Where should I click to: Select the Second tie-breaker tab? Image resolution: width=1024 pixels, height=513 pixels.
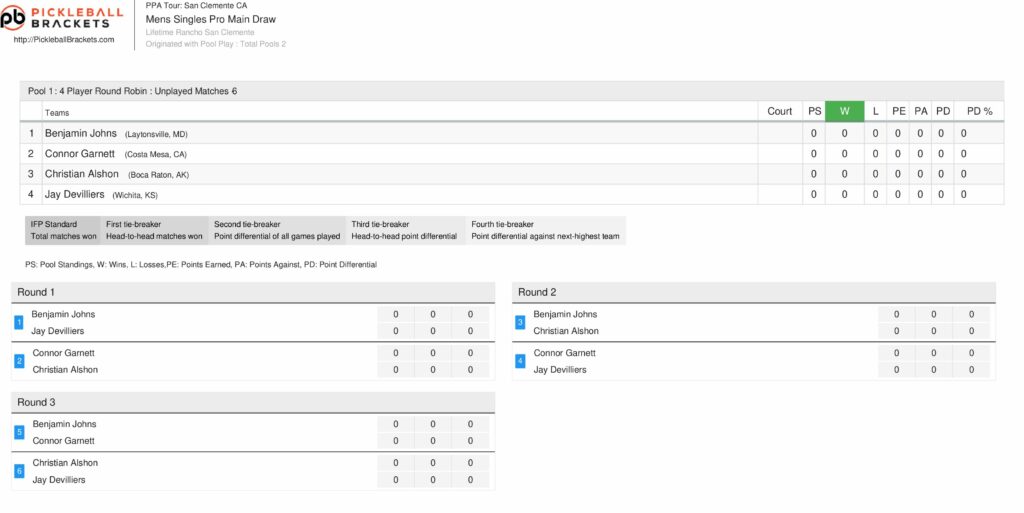coord(277,230)
